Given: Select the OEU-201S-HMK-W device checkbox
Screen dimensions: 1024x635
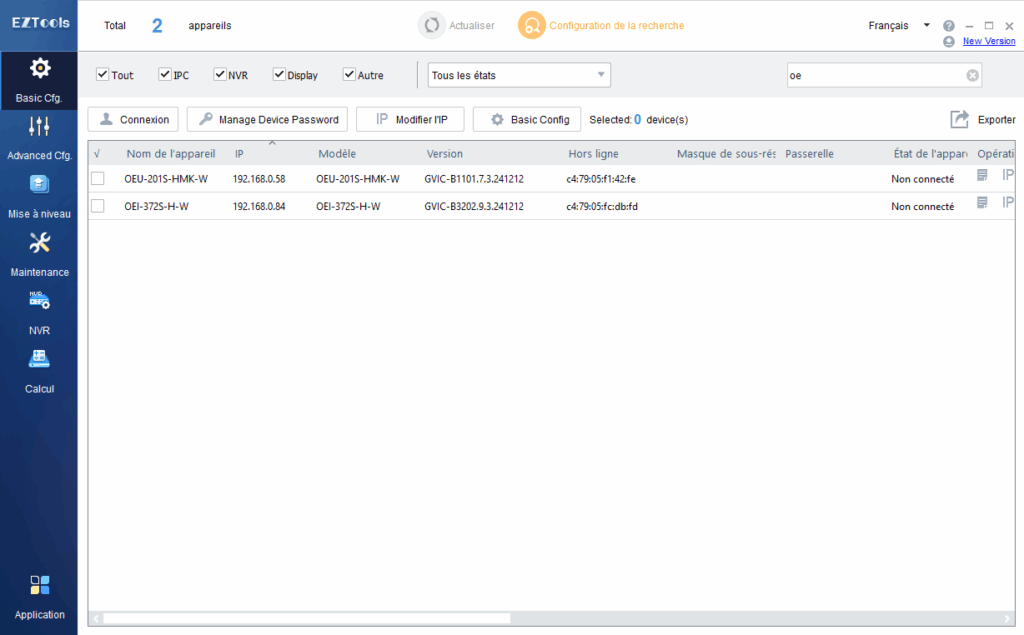Looking at the screenshot, I should click(98, 178).
